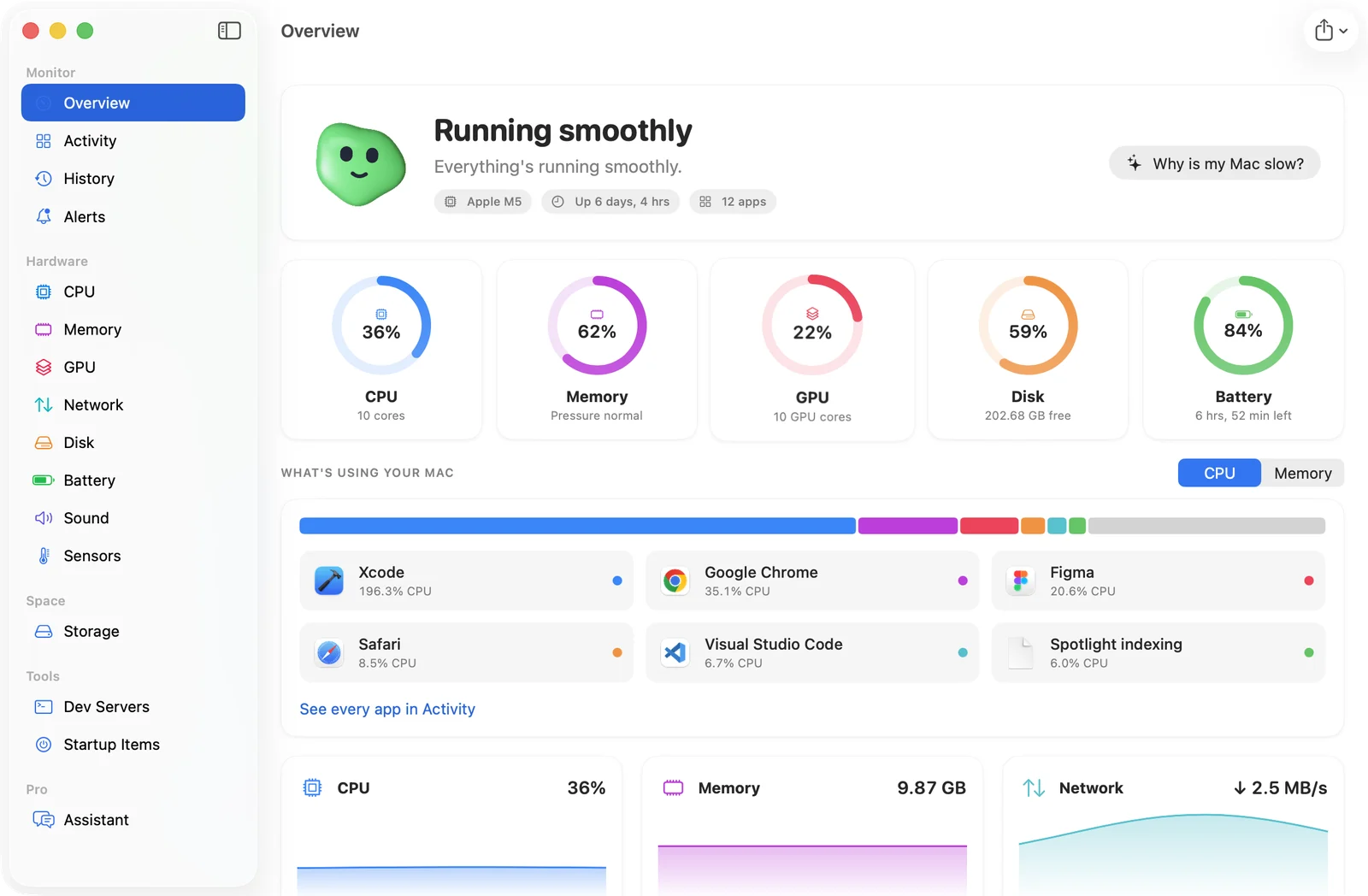Open Dev Servers tool

click(133, 707)
